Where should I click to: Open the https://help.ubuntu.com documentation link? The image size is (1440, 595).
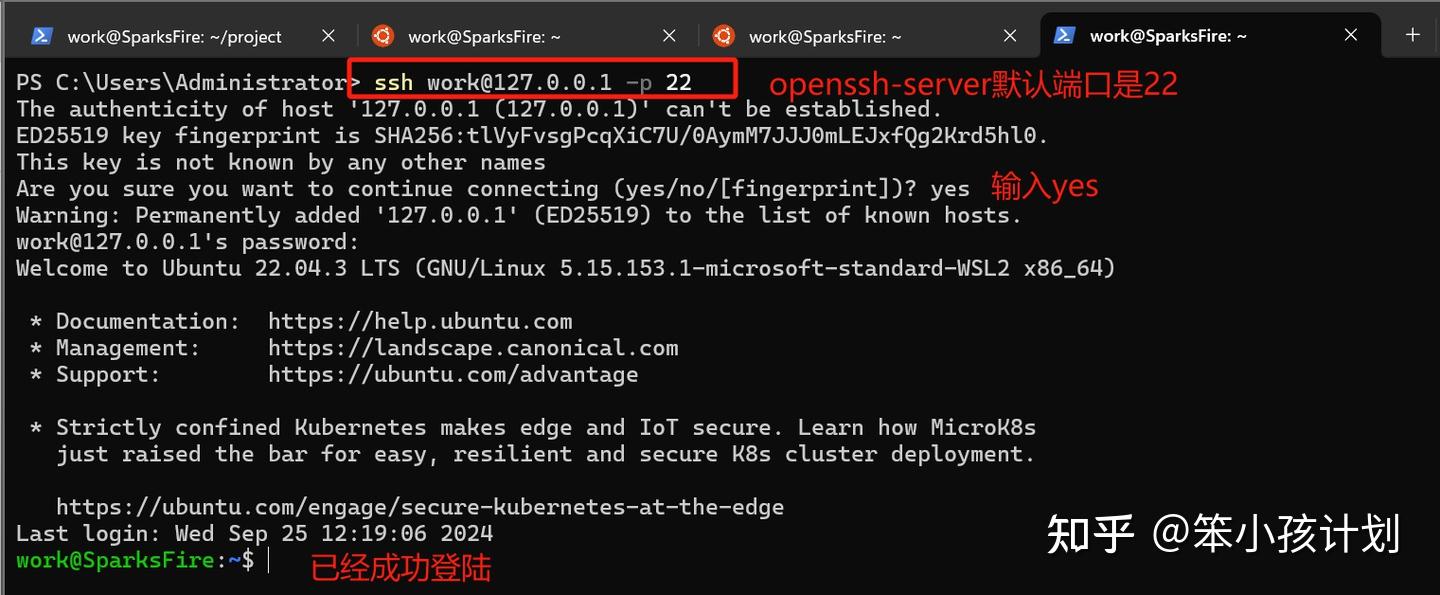click(420, 320)
